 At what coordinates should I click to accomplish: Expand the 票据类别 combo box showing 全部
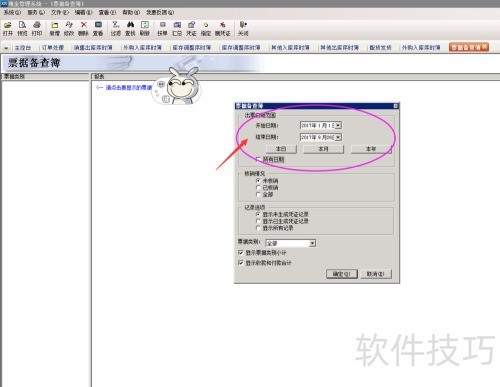point(312,243)
